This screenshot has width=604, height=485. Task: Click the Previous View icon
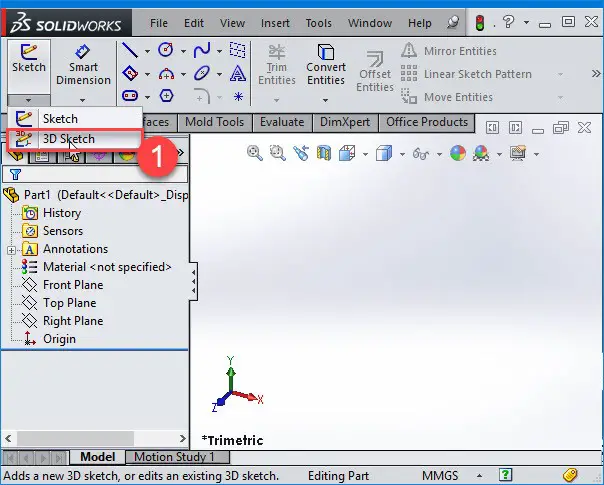pos(301,153)
